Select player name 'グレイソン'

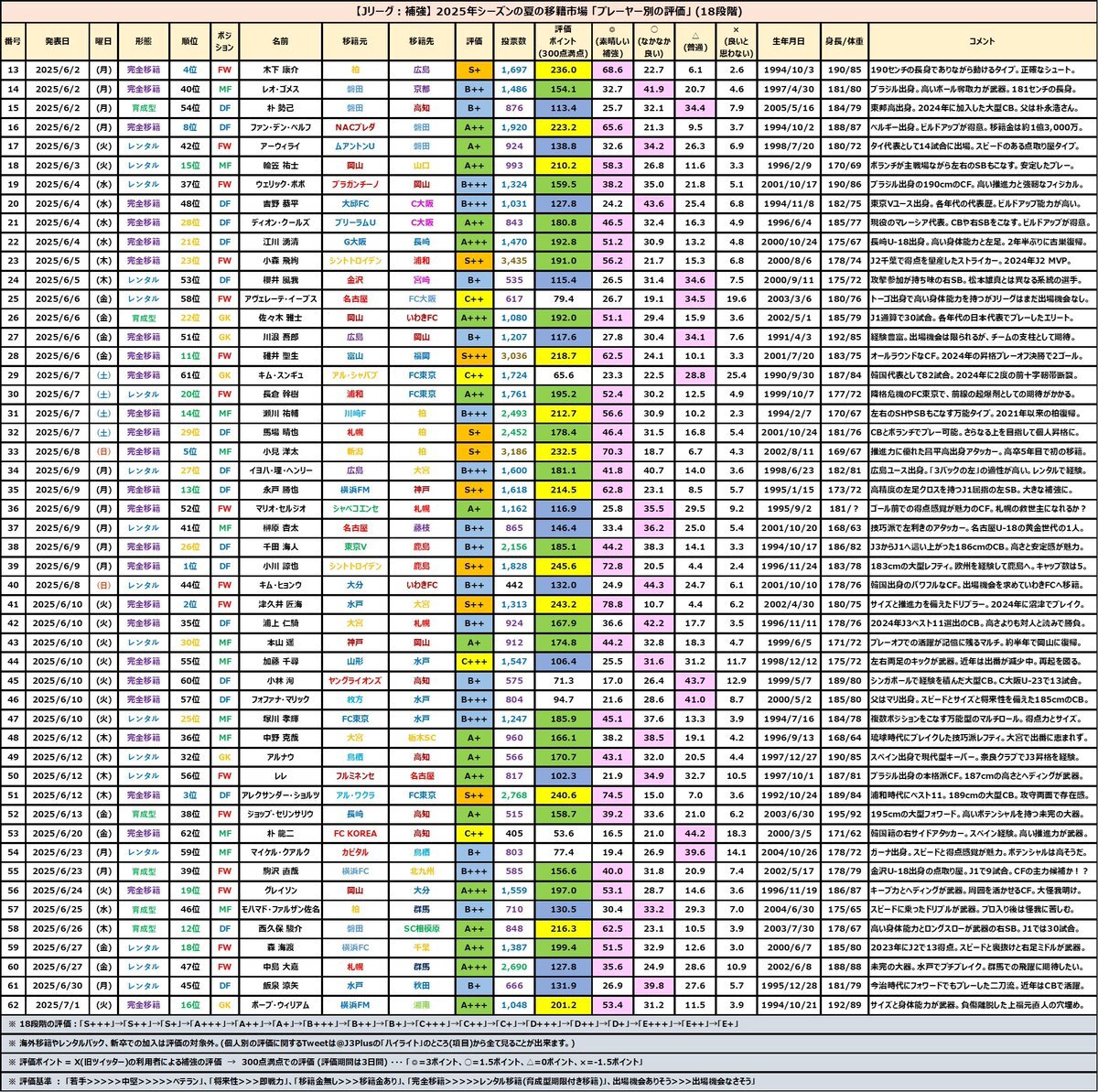(x=280, y=891)
